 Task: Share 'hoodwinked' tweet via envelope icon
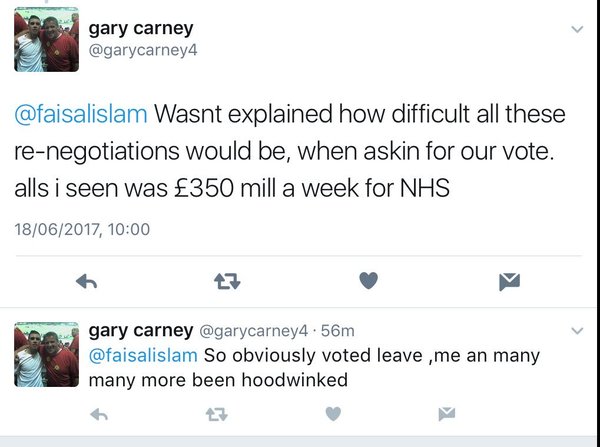click(447, 413)
